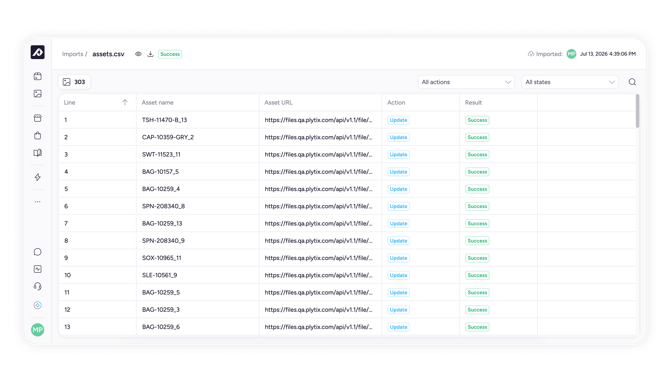Click the three-dots more sidebar icon
The width and height of the screenshot is (670, 382).
point(38,201)
